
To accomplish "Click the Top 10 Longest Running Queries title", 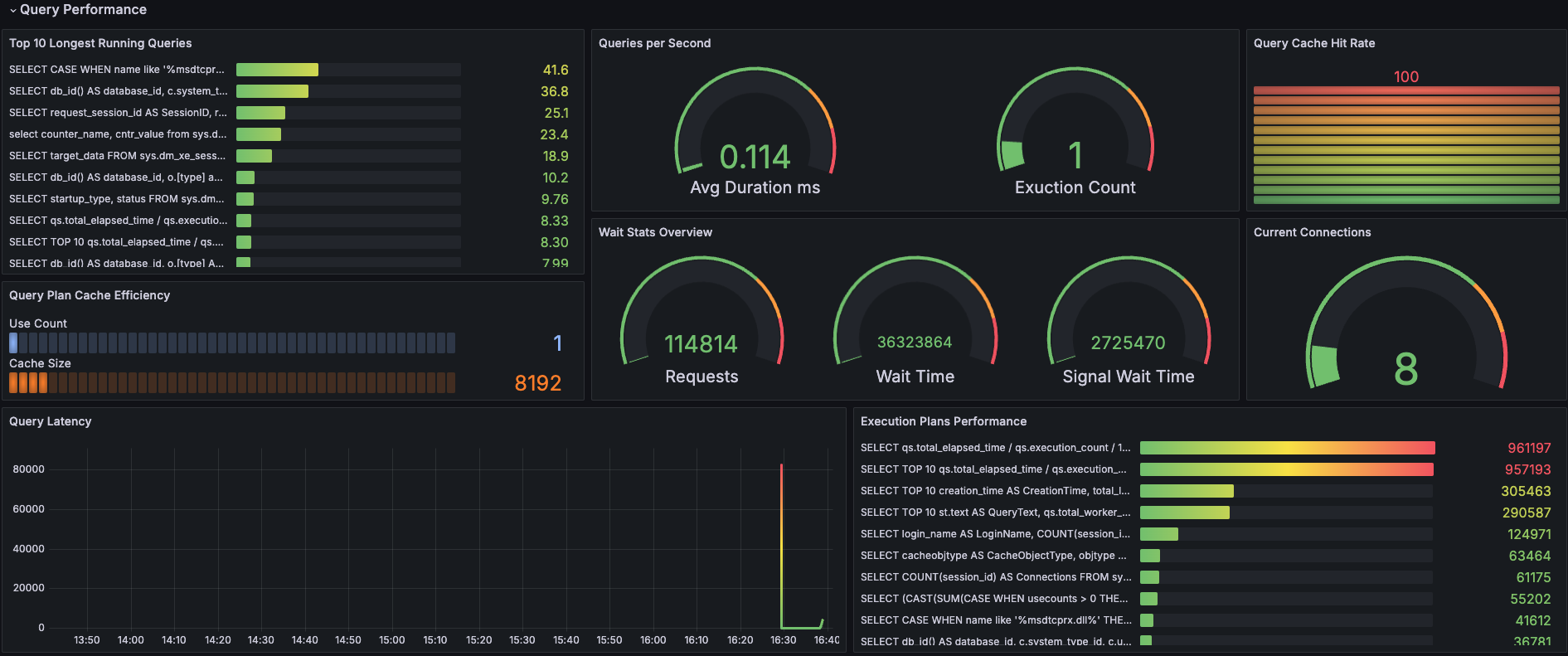I will click(x=100, y=43).
